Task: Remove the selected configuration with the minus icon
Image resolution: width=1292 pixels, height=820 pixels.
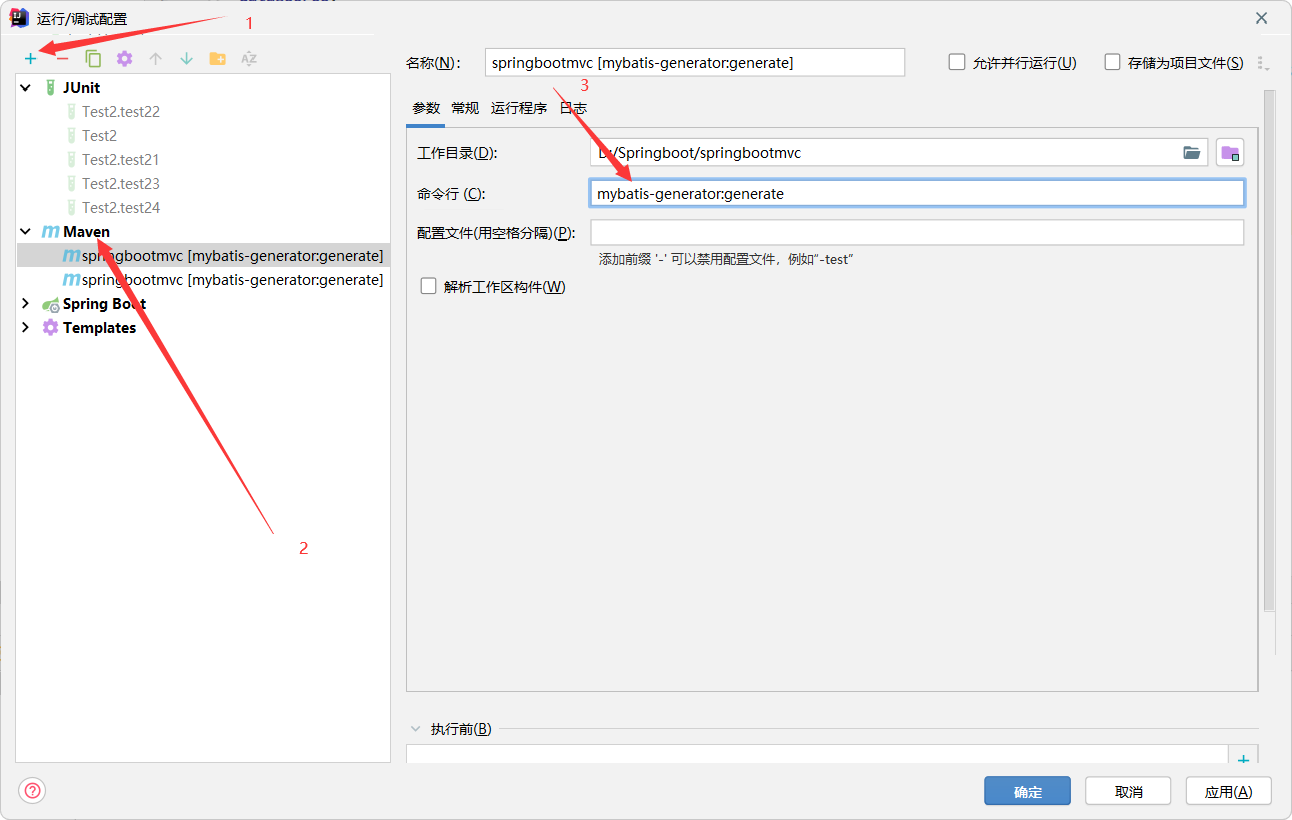Action: 62,59
